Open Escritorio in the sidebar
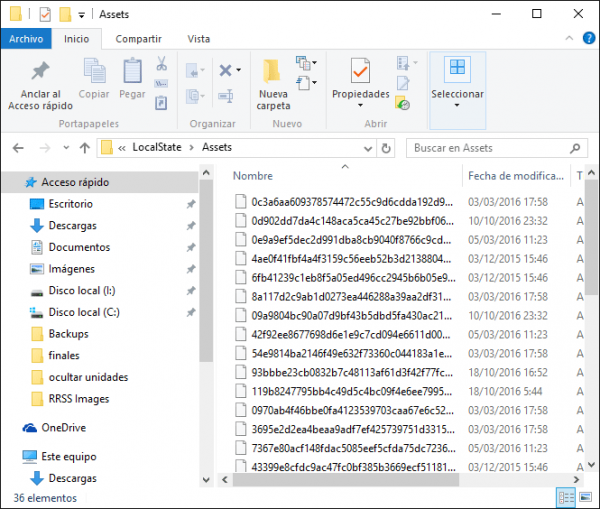 [70, 204]
